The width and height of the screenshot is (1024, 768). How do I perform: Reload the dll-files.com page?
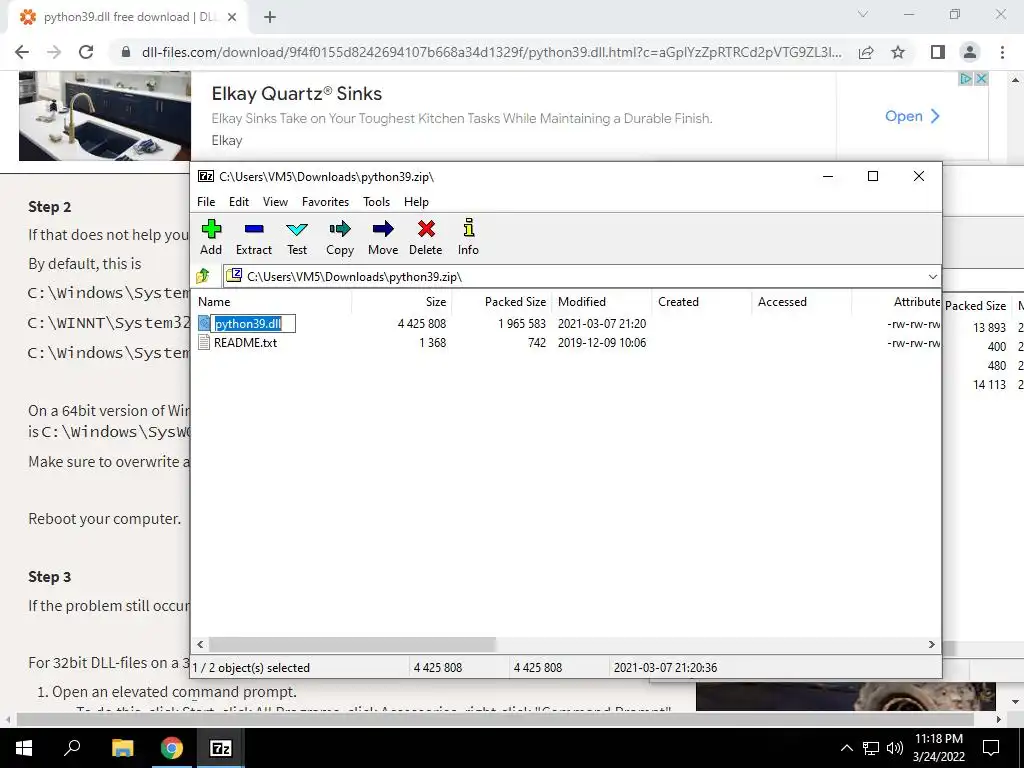click(x=86, y=52)
